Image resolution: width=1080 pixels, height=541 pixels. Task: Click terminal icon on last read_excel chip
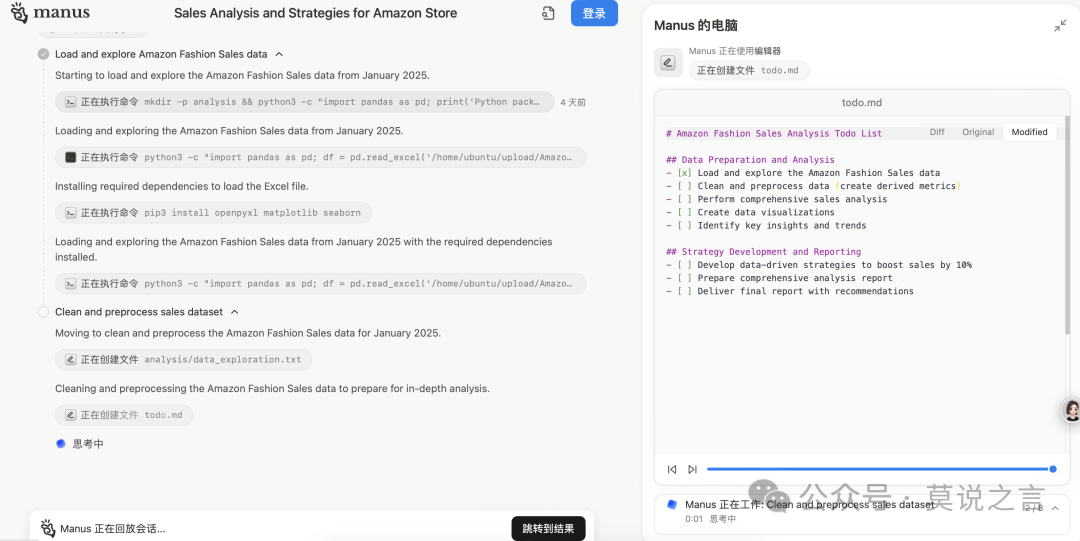tap(70, 284)
